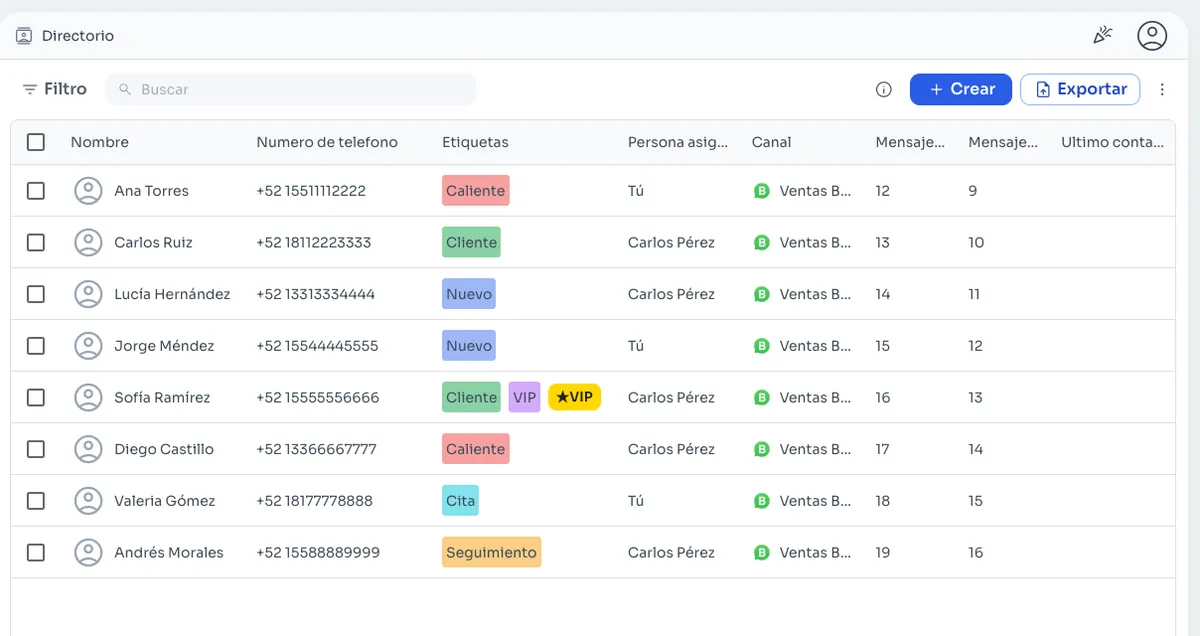Image resolution: width=1200 pixels, height=636 pixels.
Task: Click the Ultimo contacto column header
Action: pos(1112,142)
